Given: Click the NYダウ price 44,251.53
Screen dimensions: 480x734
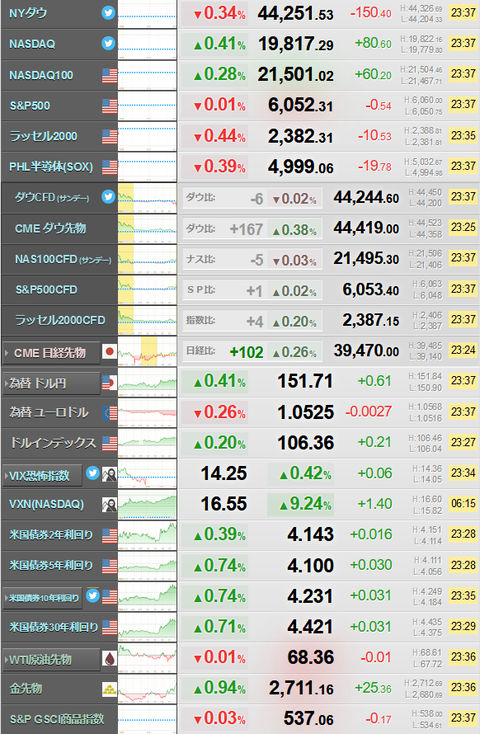Looking at the screenshot, I should 295,14.
